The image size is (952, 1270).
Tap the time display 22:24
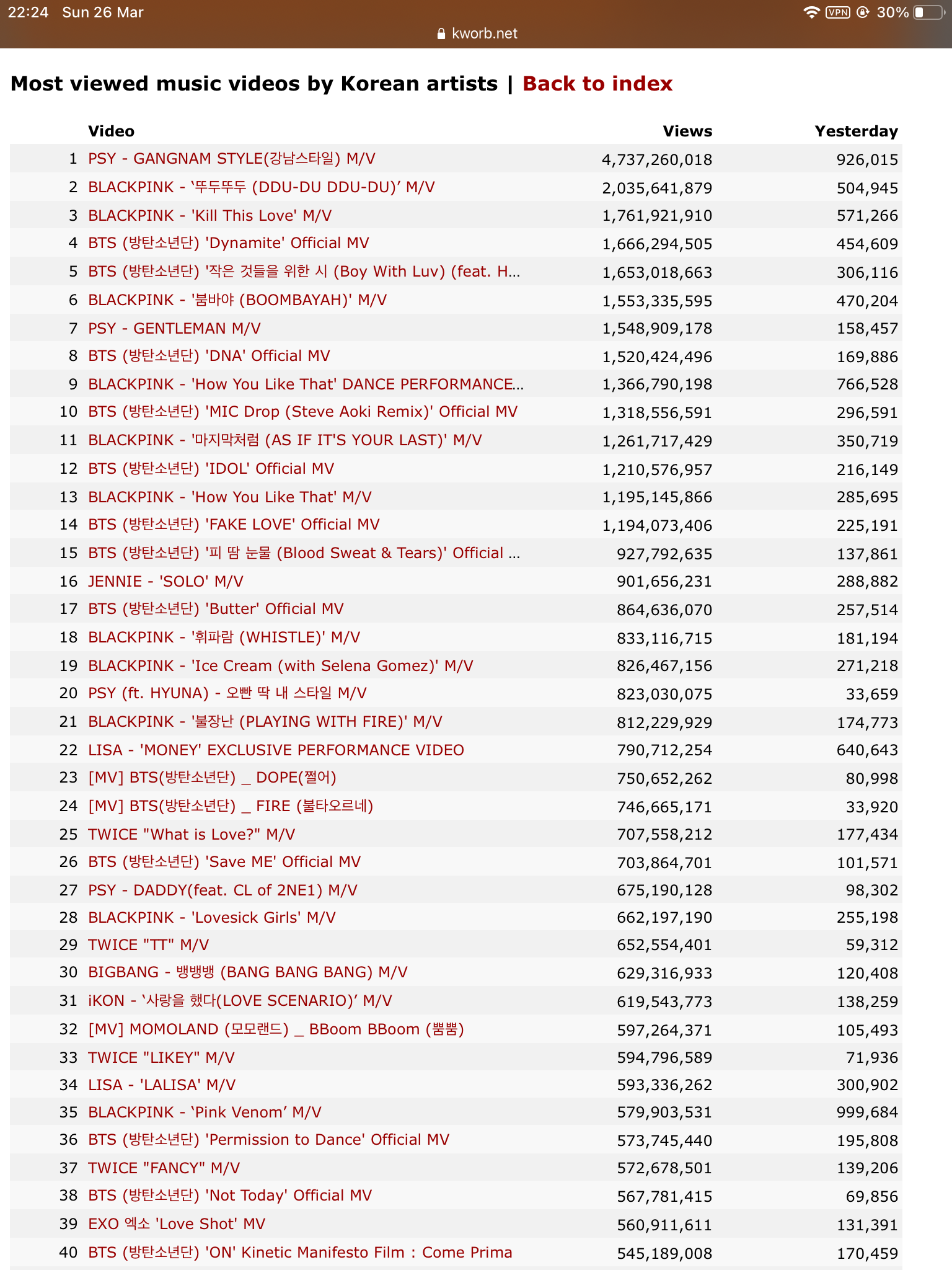tap(29, 12)
